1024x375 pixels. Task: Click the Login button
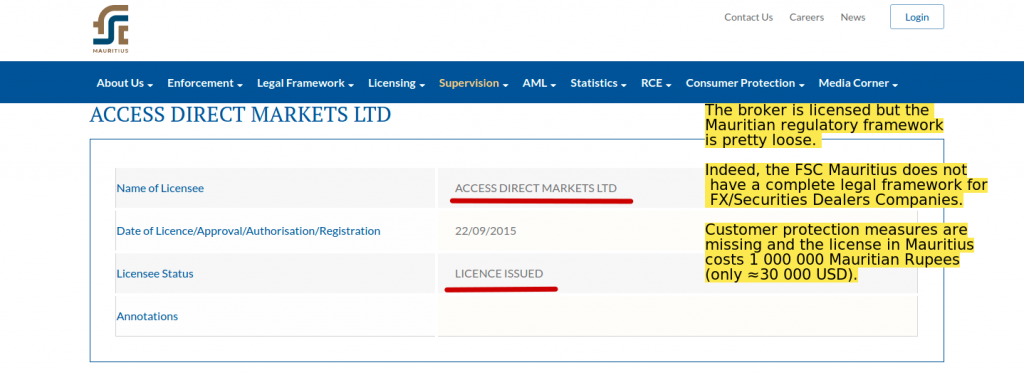pyautogui.click(x=917, y=17)
